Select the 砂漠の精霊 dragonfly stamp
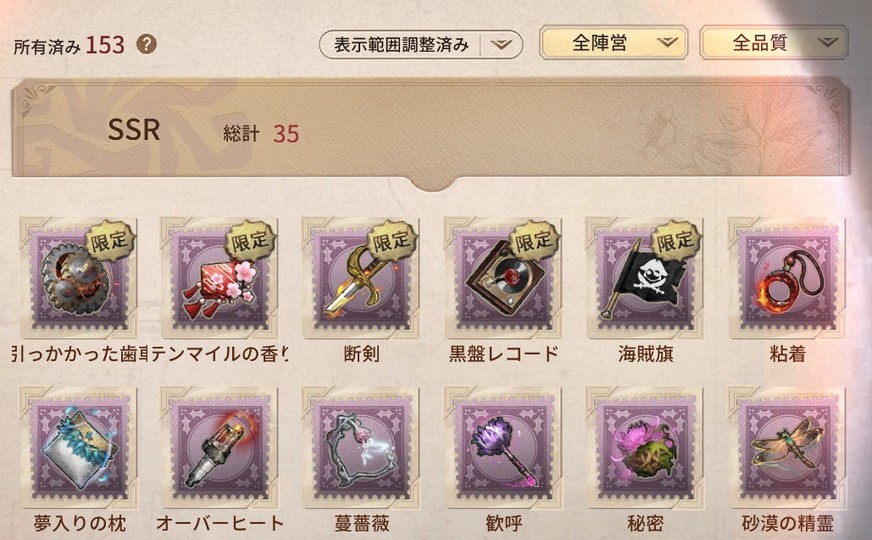This screenshot has height=540, width=872. click(x=787, y=448)
